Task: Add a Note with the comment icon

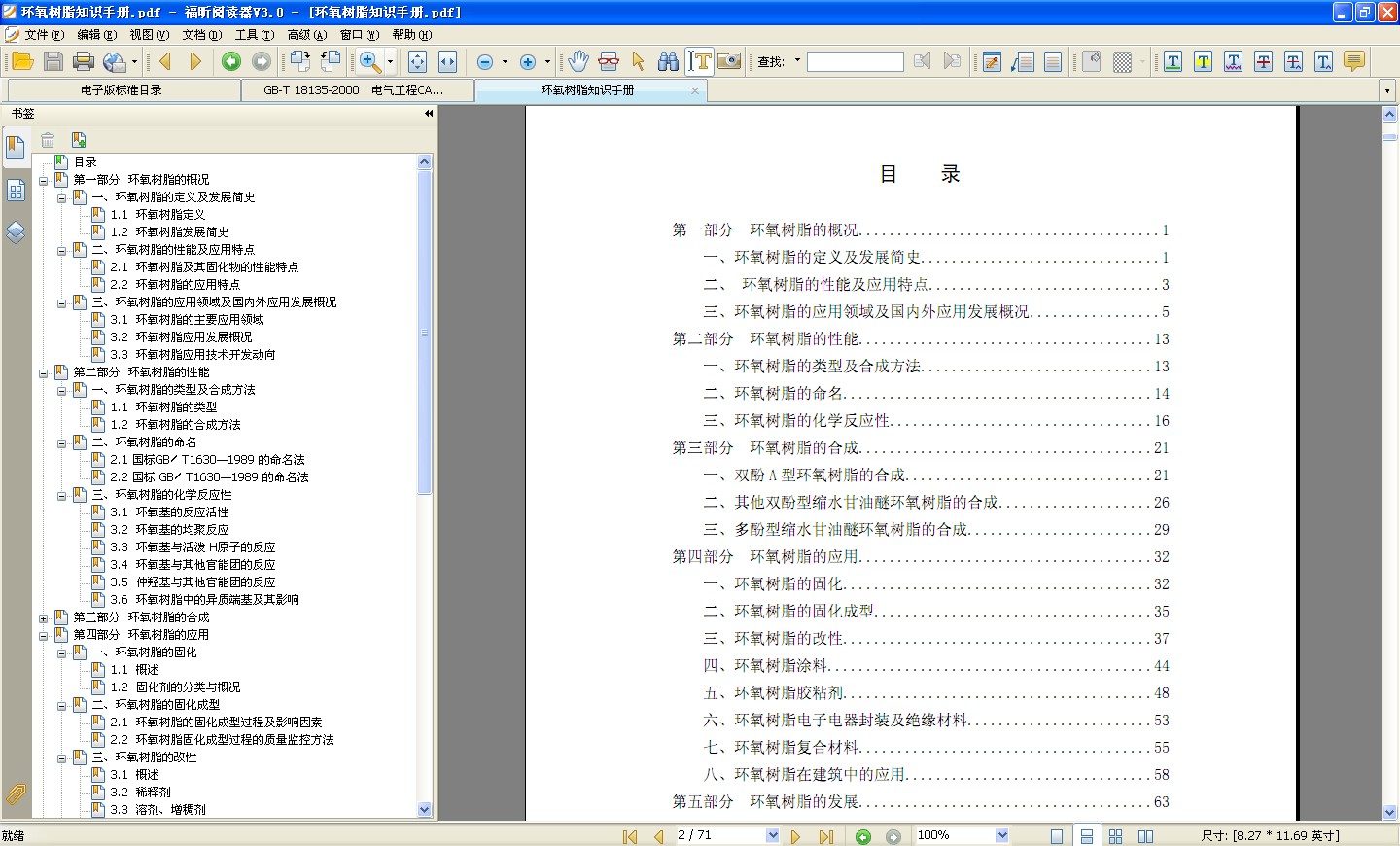Action: (x=1354, y=60)
